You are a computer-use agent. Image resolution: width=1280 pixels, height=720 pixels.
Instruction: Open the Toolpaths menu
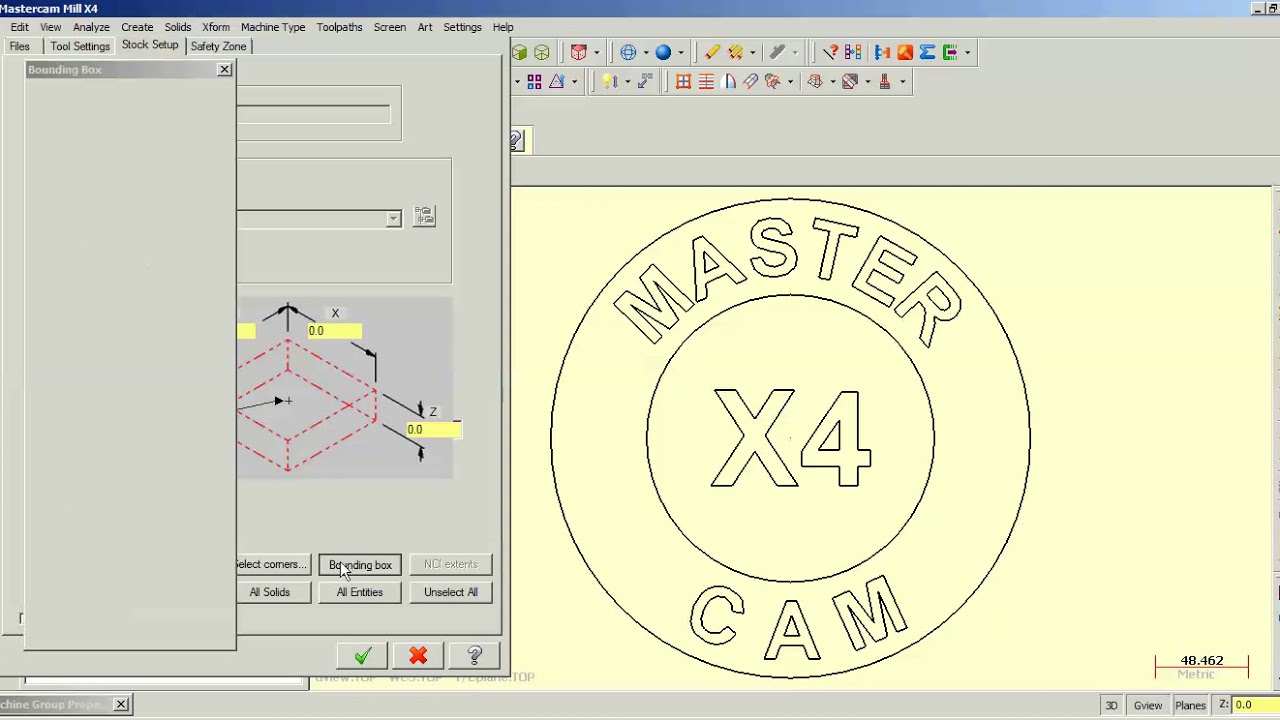pos(339,27)
